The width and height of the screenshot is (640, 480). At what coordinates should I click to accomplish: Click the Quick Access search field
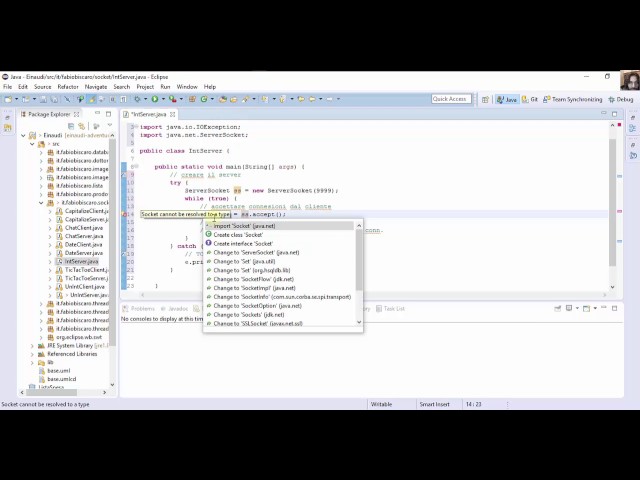[x=451, y=99]
